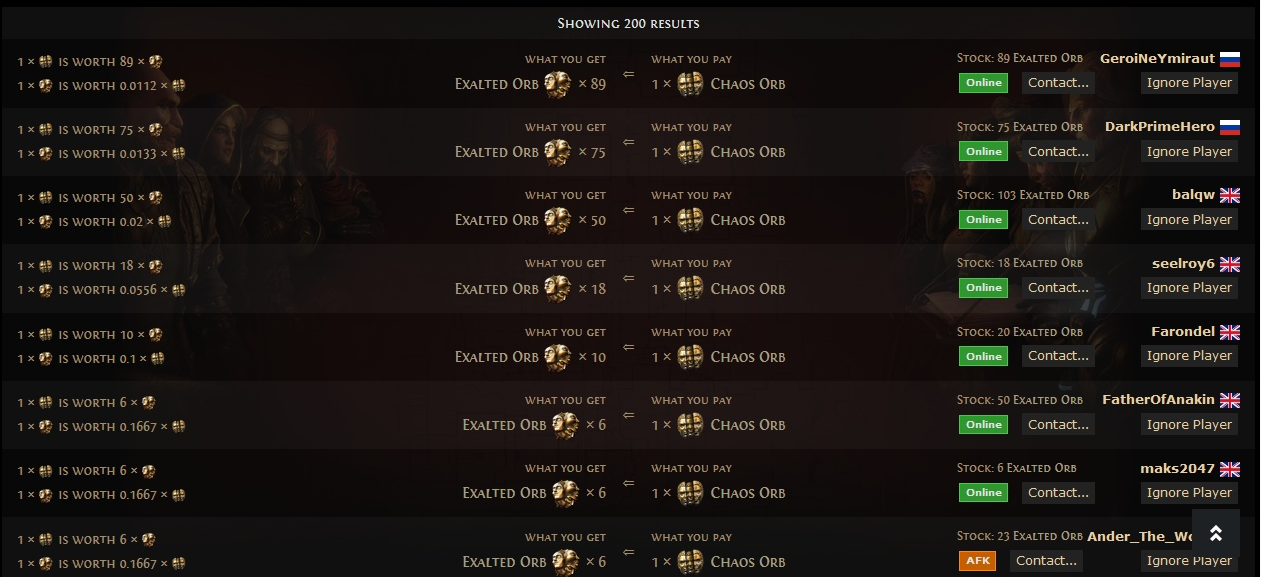Contact the AFK seller in last row
1261x577 pixels.
click(1046, 561)
